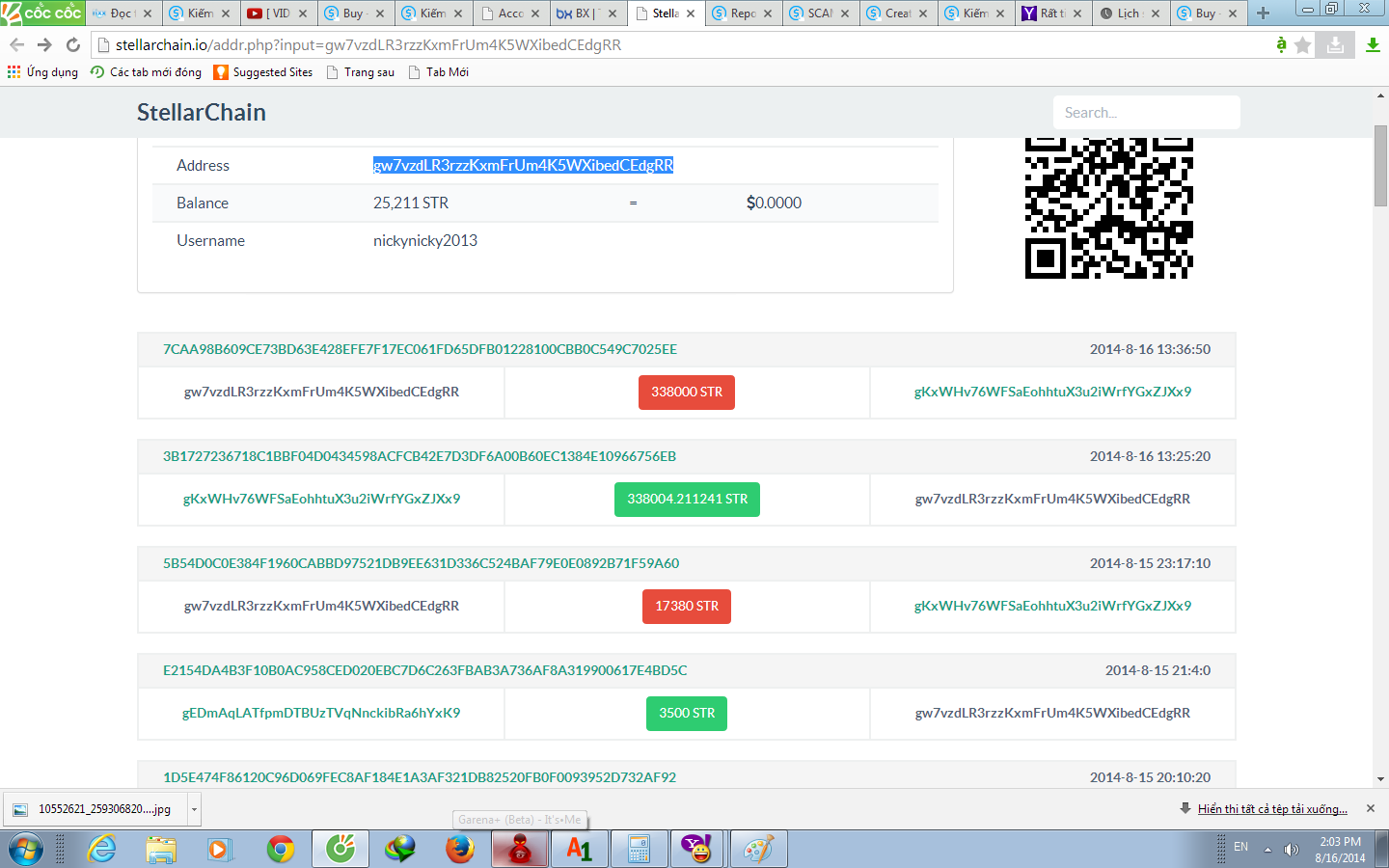Open Paint from taskbar
This screenshot has width=1389, height=868.
(759, 850)
